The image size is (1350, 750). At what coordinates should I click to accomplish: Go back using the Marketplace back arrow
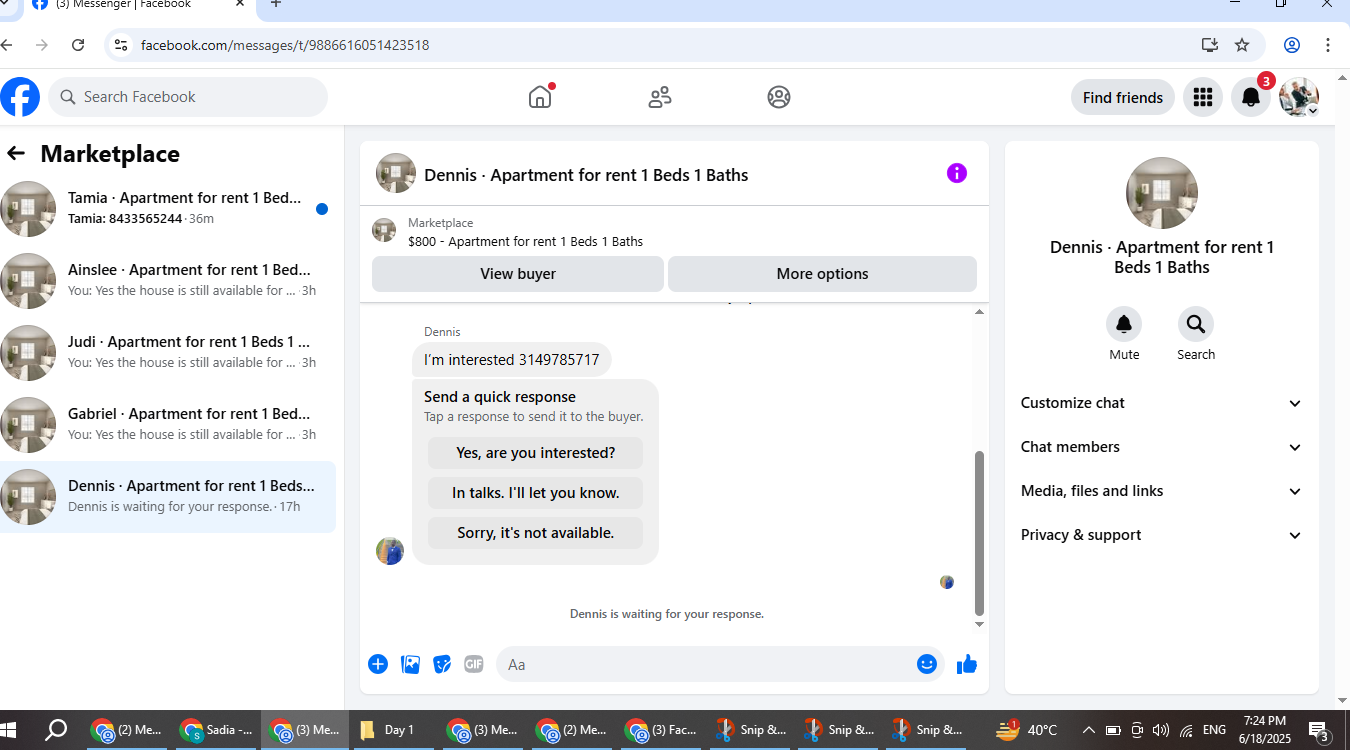[x=16, y=153]
